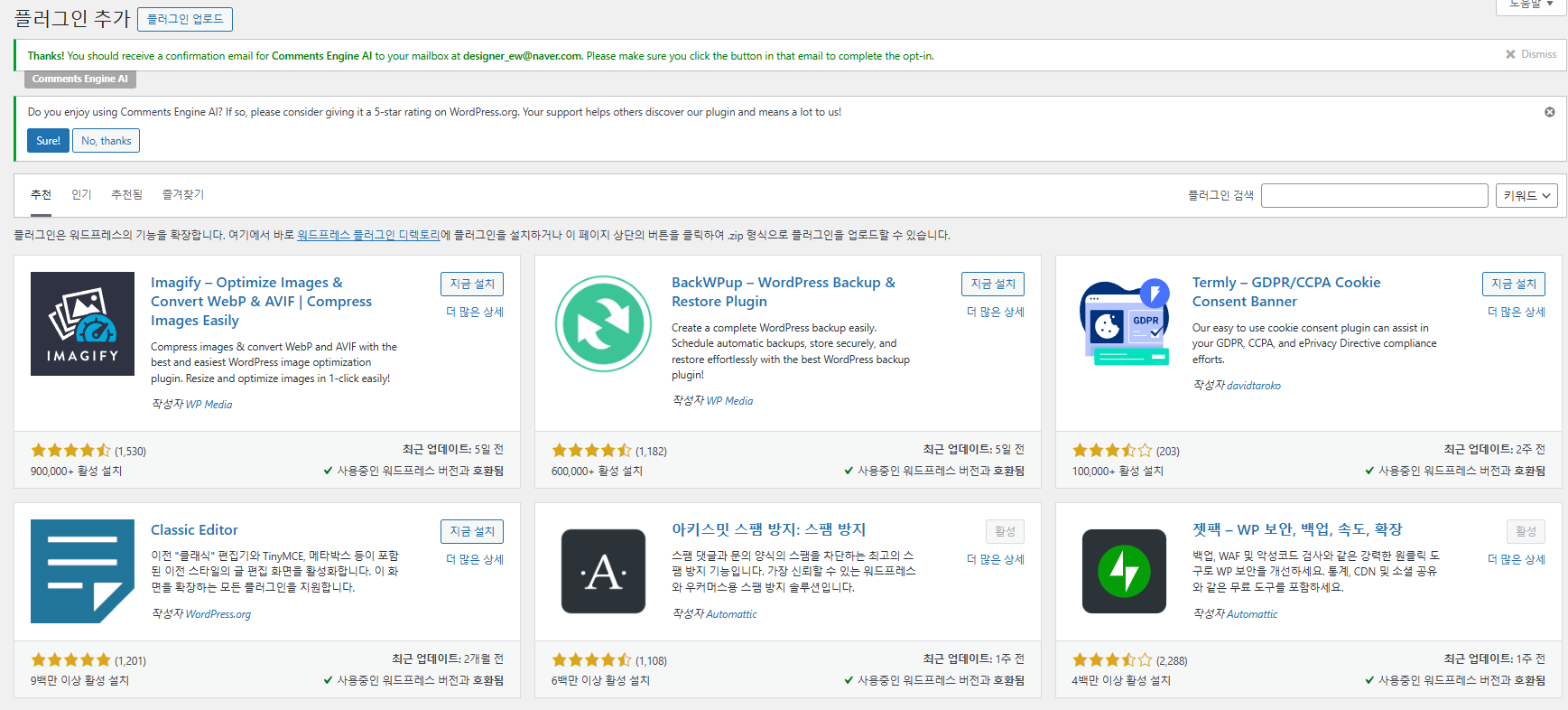Screen dimensions: 1568x710
Task: Click the Jetpack plugin icon
Action: pyautogui.click(x=1124, y=571)
